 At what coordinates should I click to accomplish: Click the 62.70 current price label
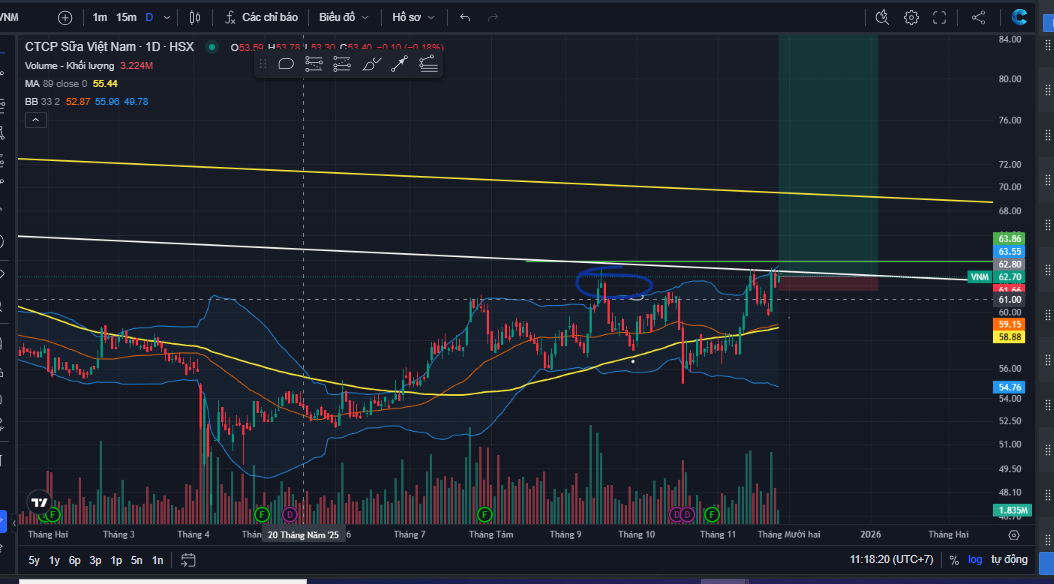pos(1010,277)
